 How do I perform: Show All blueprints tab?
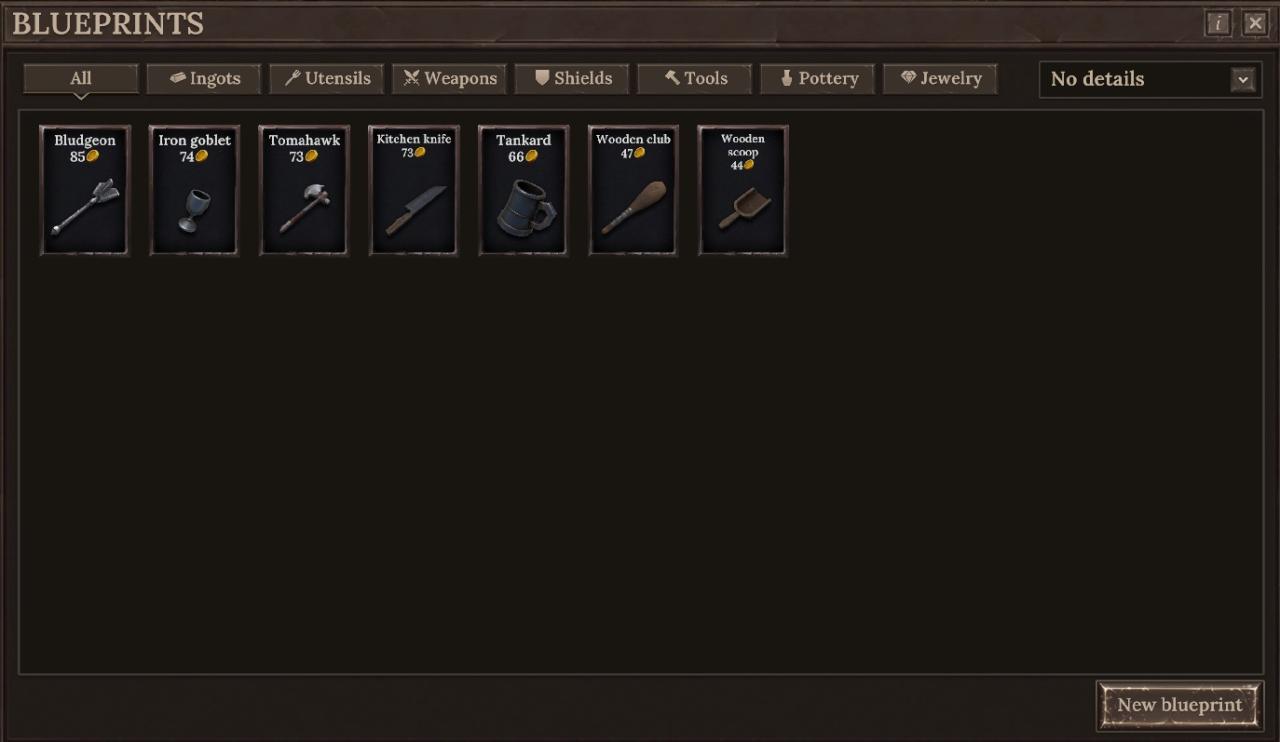coord(81,79)
